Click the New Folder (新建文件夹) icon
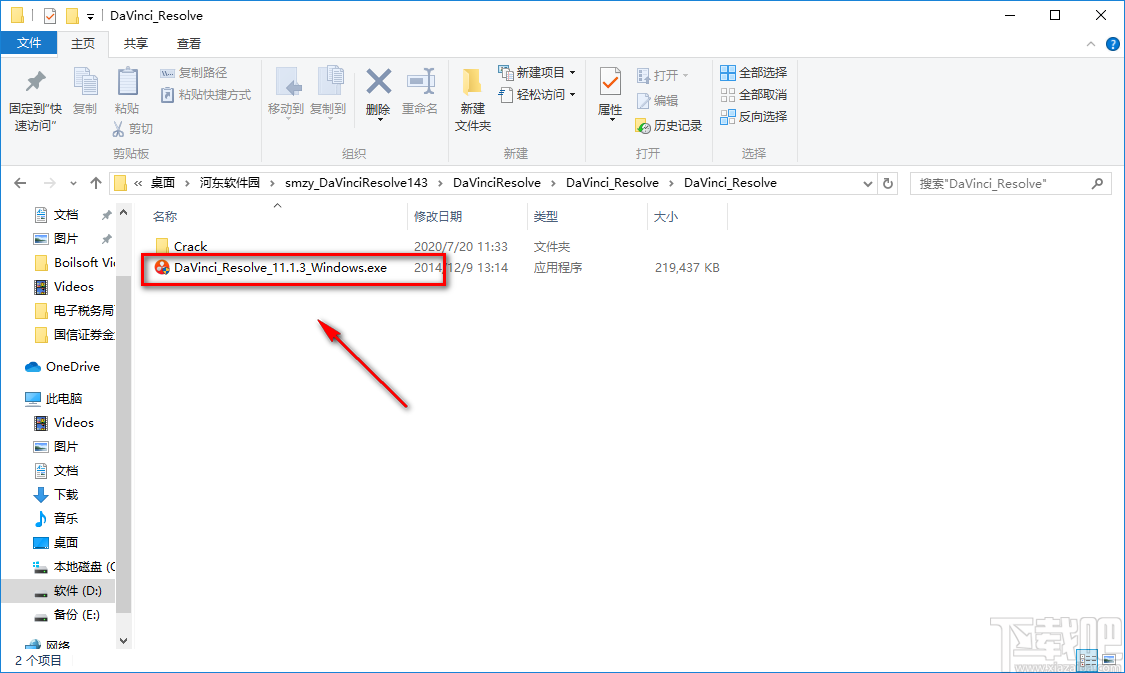The image size is (1125, 673). 472,82
